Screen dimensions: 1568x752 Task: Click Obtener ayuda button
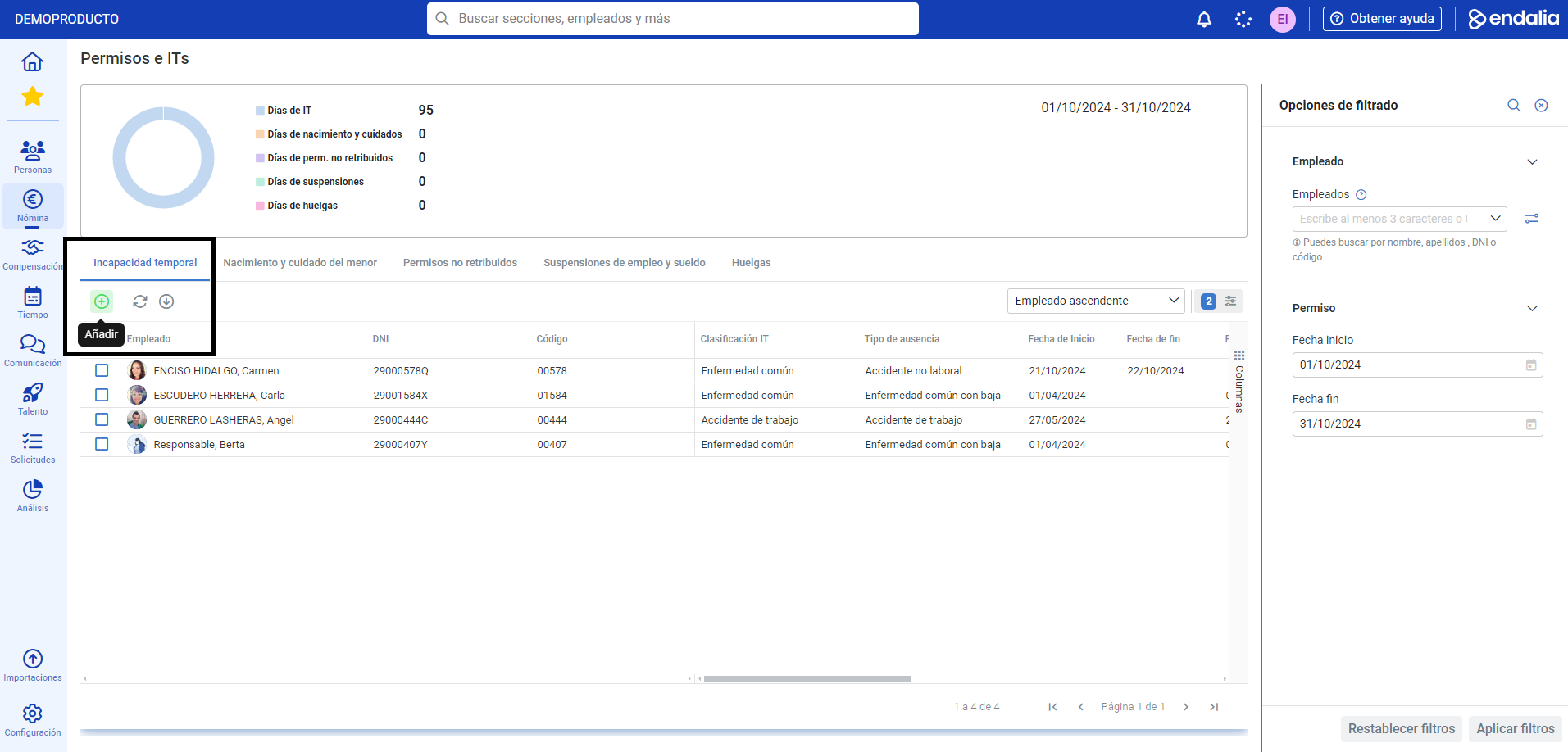point(1382,19)
